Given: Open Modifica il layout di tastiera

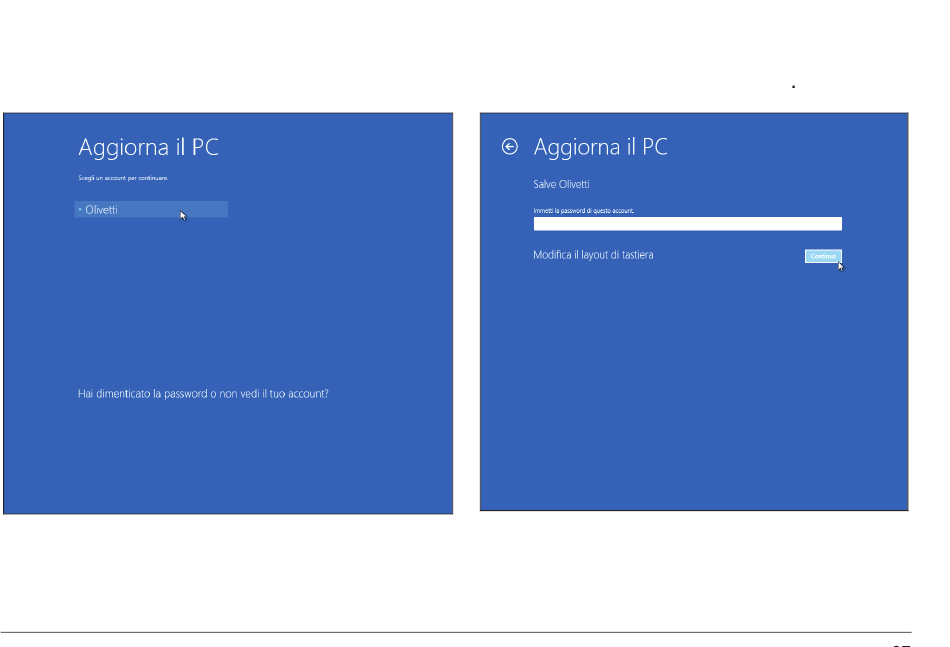Looking at the screenshot, I should (x=593, y=255).
